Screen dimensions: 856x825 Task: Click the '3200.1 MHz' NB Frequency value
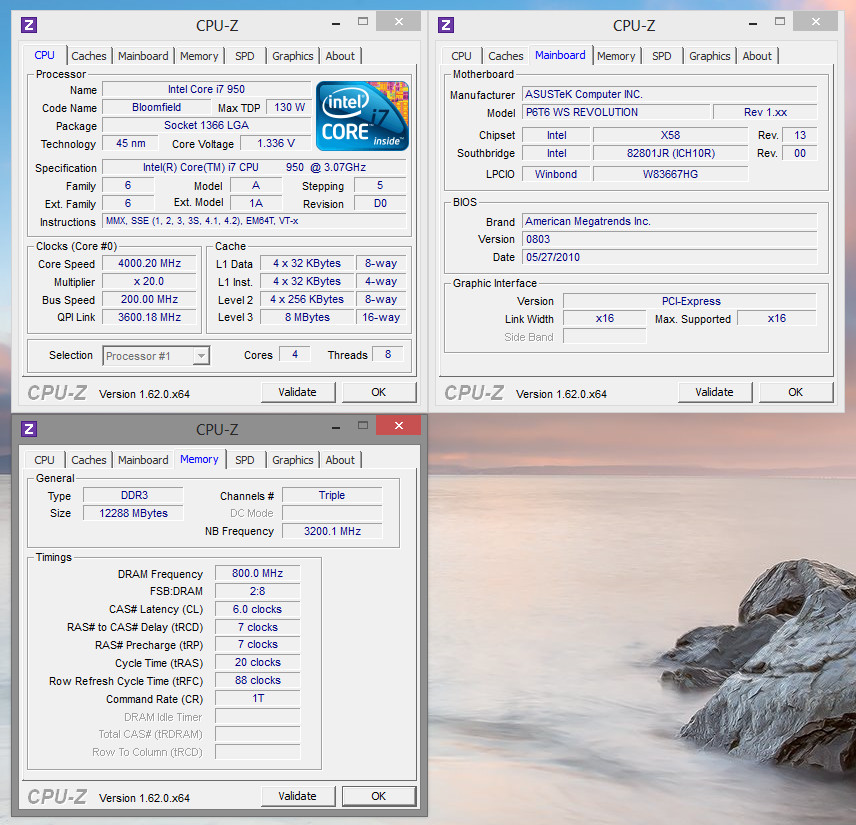coord(332,531)
